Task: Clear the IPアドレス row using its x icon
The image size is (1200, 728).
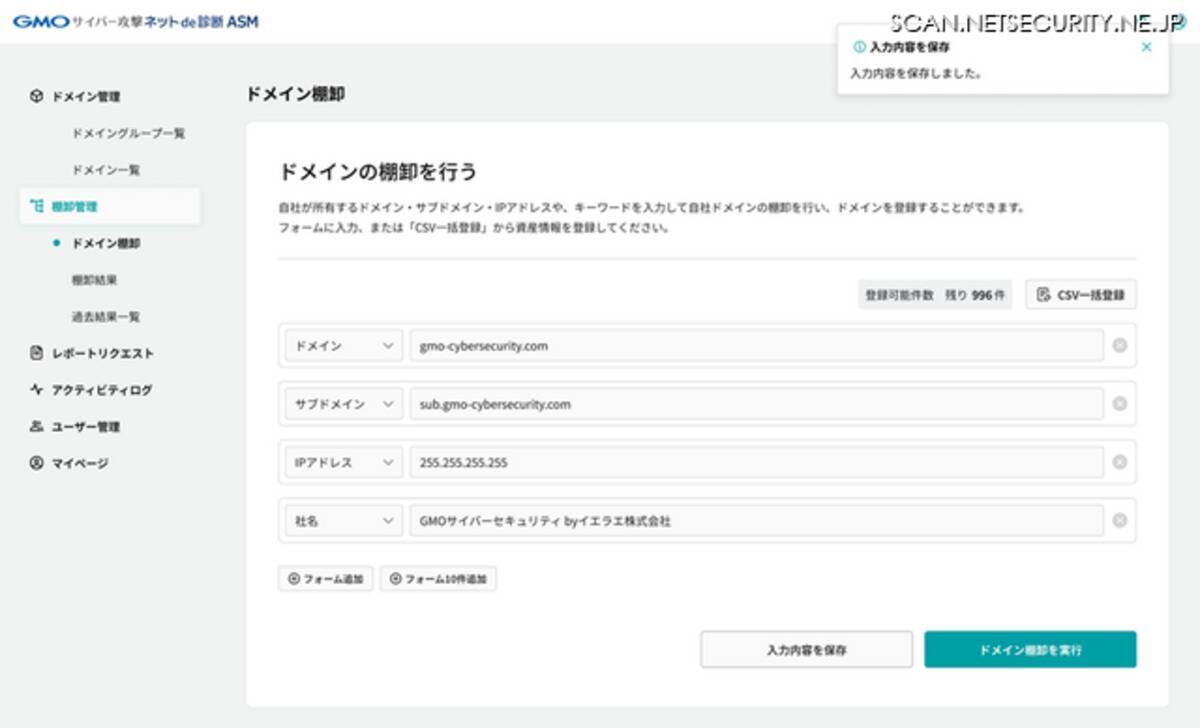Action: pos(1118,462)
